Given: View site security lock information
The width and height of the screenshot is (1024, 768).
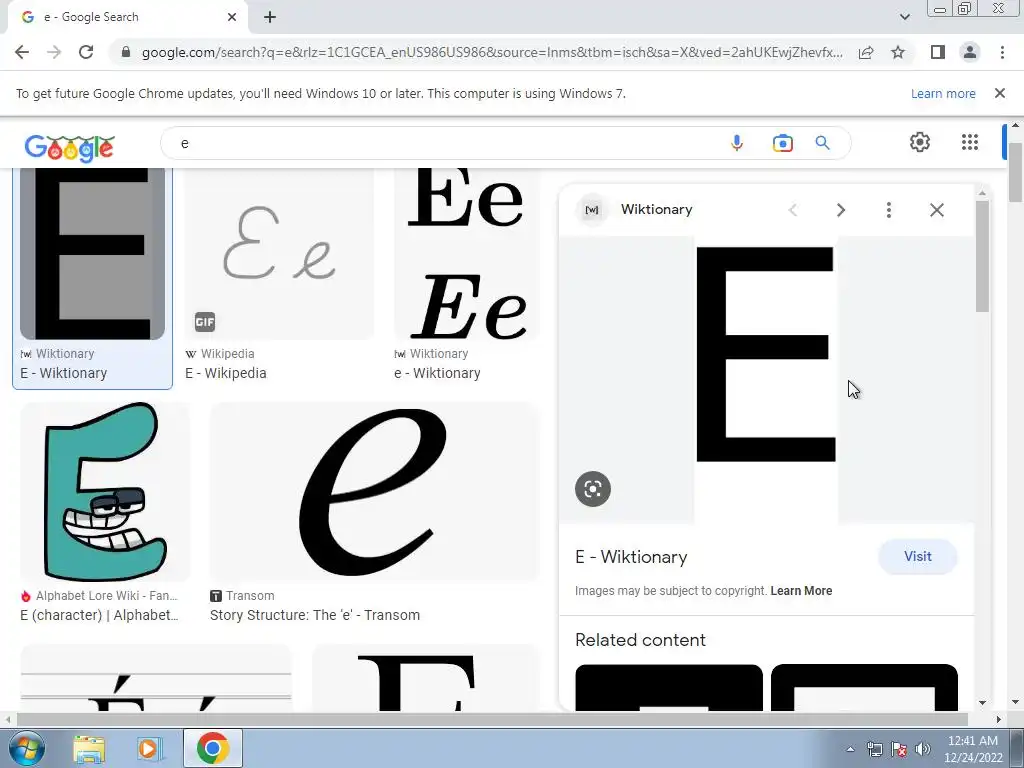Looking at the screenshot, I should 126,52.
